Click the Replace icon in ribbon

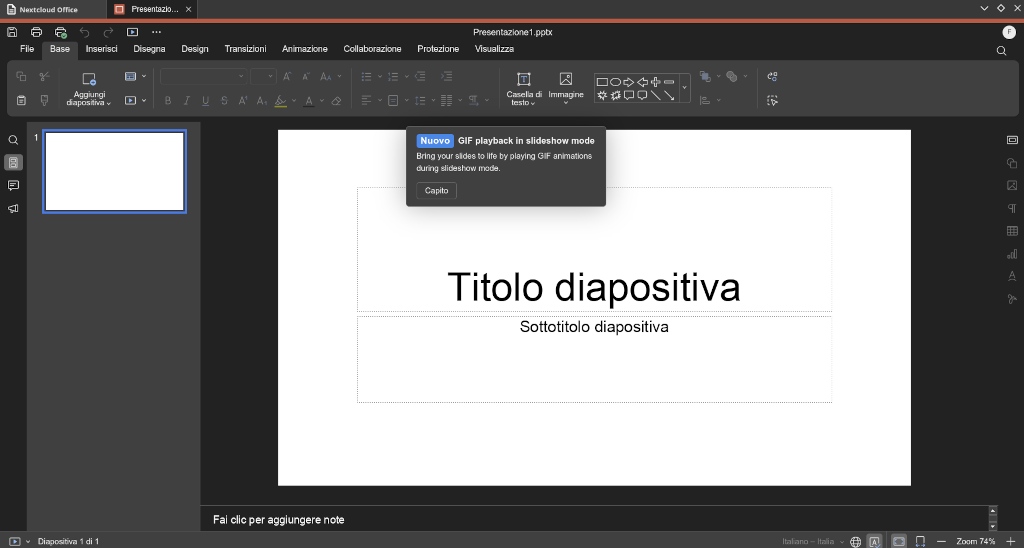(x=773, y=76)
